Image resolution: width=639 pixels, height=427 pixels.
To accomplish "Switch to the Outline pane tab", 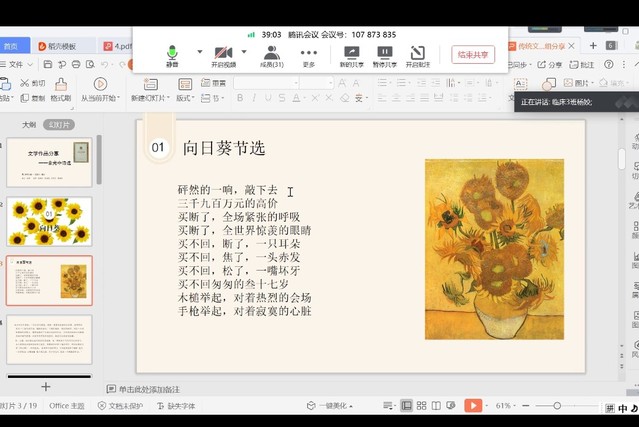I will 29,124.
